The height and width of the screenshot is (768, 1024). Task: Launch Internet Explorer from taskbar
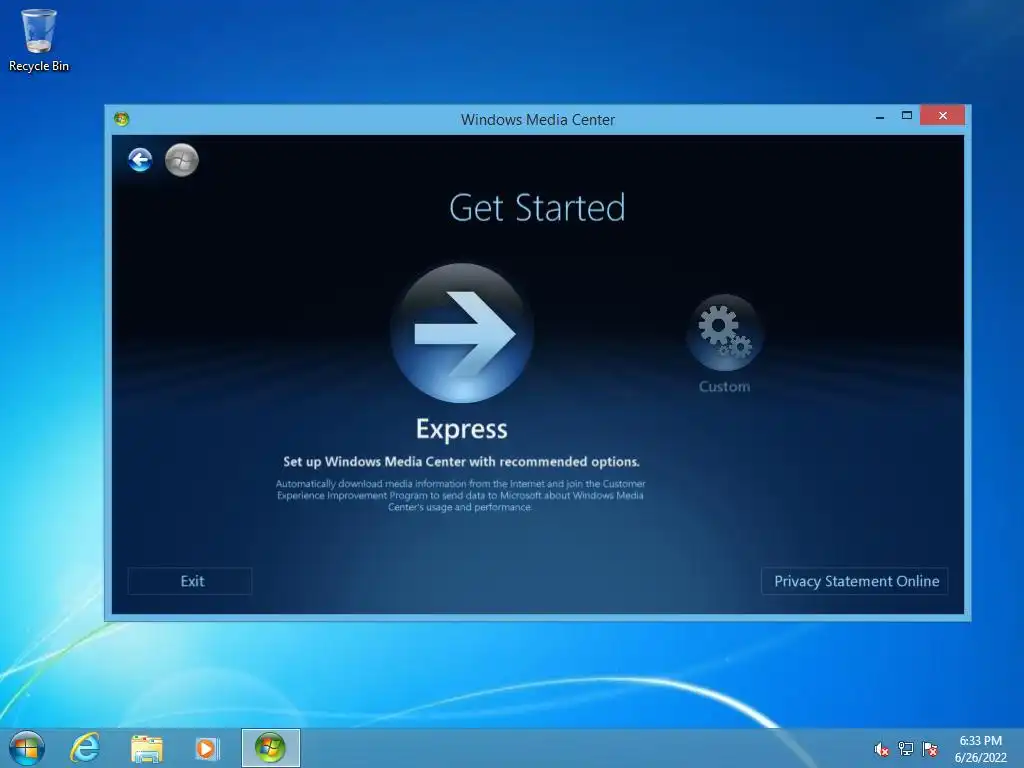[x=85, y=748]
